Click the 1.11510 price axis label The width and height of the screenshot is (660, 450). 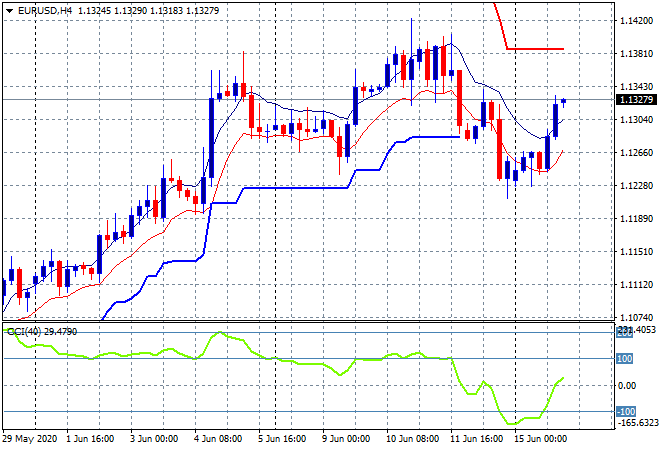(637, 252)
